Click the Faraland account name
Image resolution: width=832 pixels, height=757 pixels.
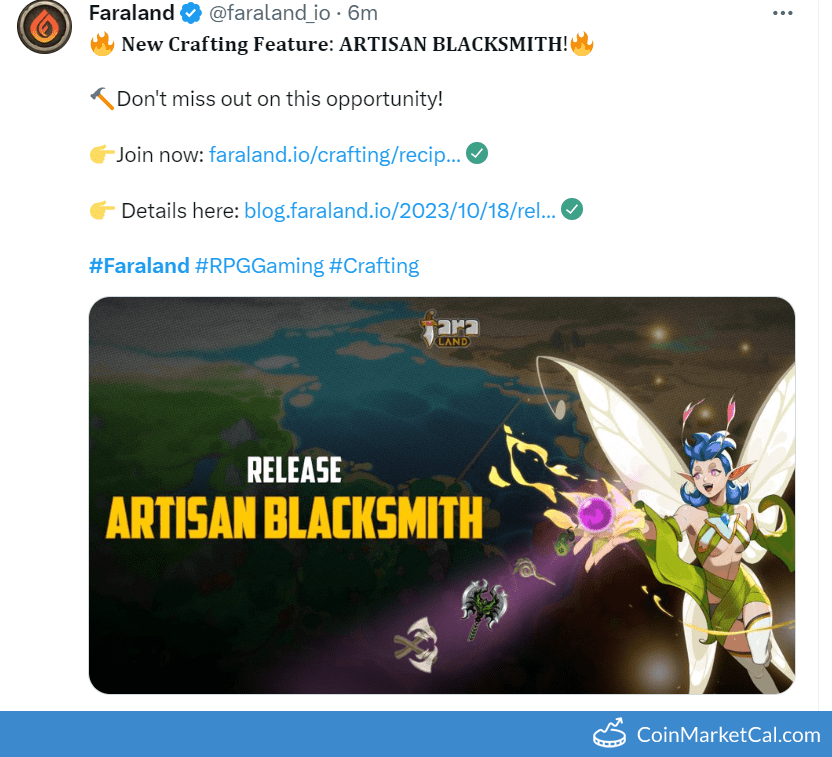(132, 13)
